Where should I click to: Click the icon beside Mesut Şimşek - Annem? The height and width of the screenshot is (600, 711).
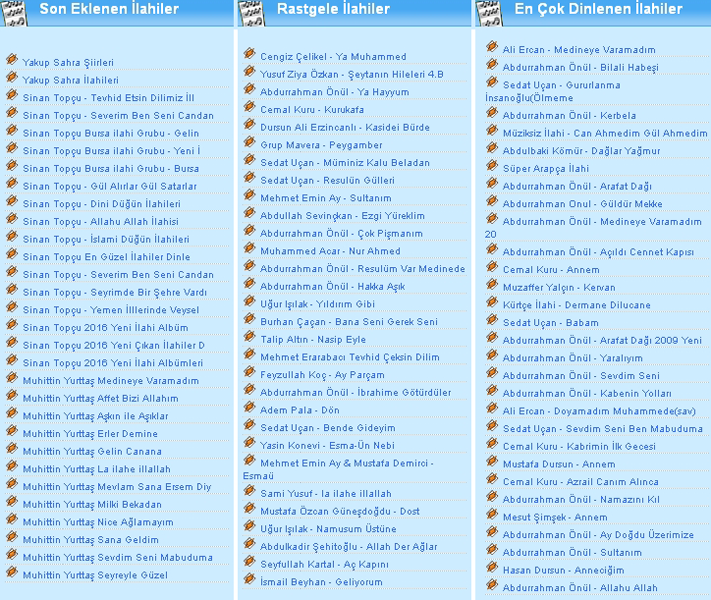coord(492,514)
